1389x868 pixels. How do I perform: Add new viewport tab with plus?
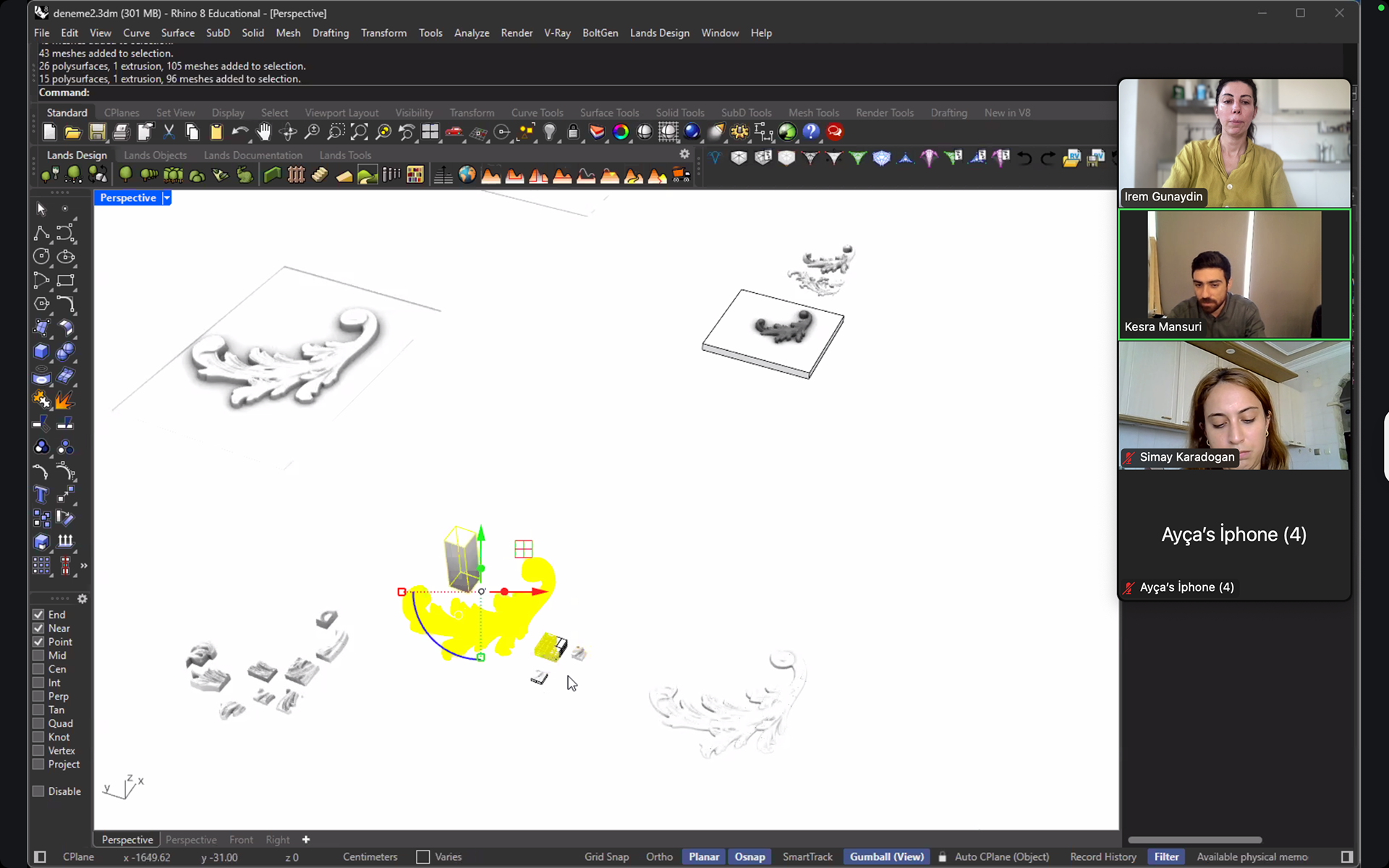pos(306,840)
